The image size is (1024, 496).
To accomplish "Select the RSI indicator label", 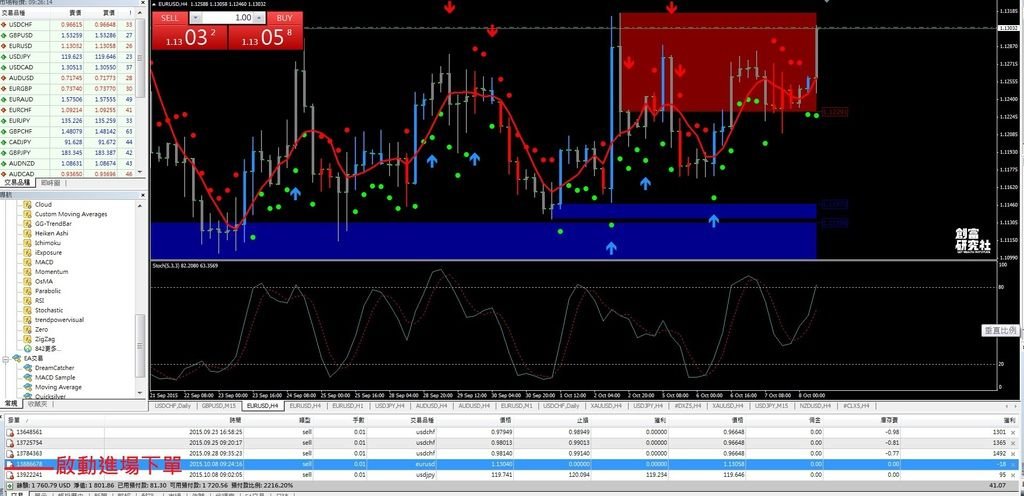I will click(x=40, y=301).
